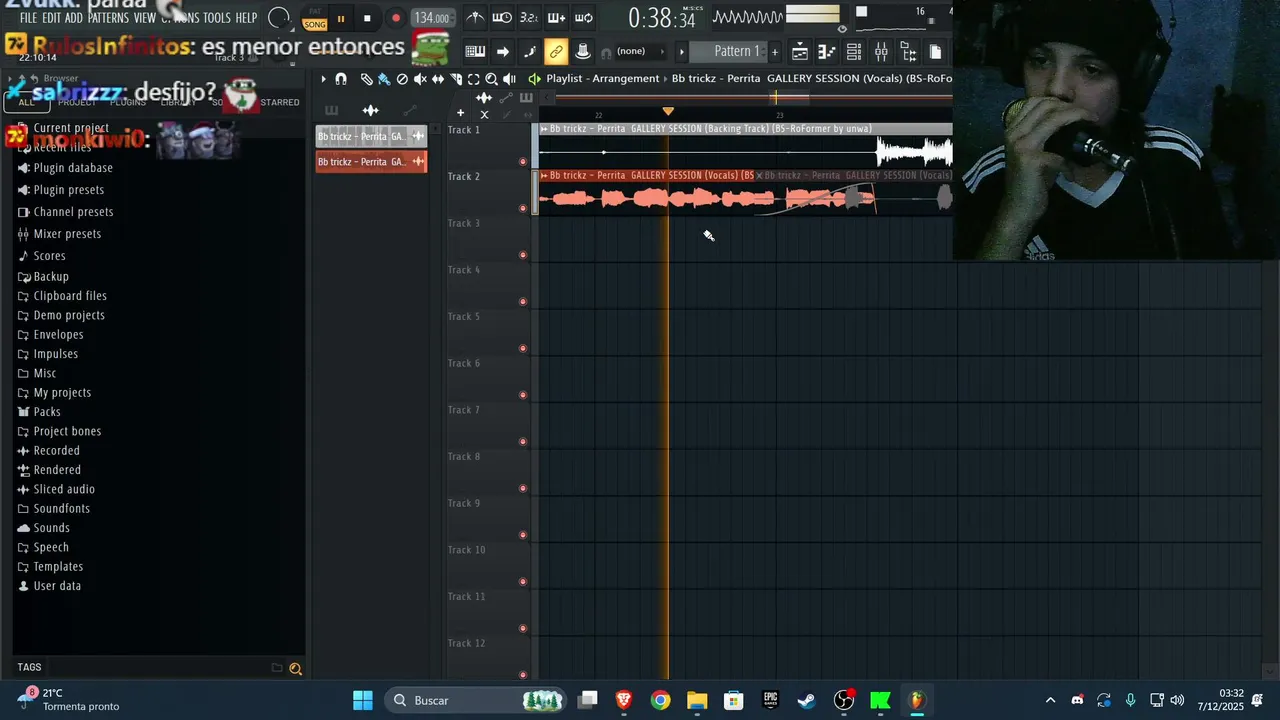Open the EDIT menu
The height and width of the screenshot is (720, 1280).
coord(51,18)
